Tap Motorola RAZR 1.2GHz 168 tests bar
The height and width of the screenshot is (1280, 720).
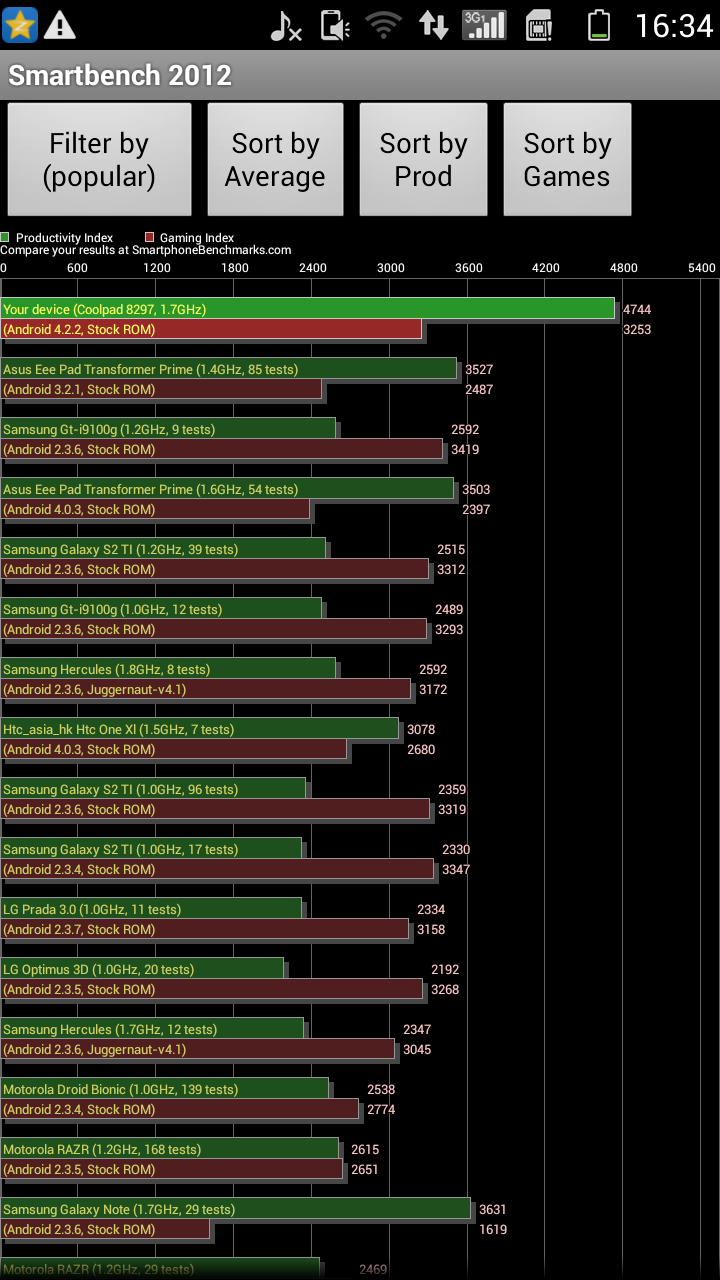click(x=170, y=1149)
